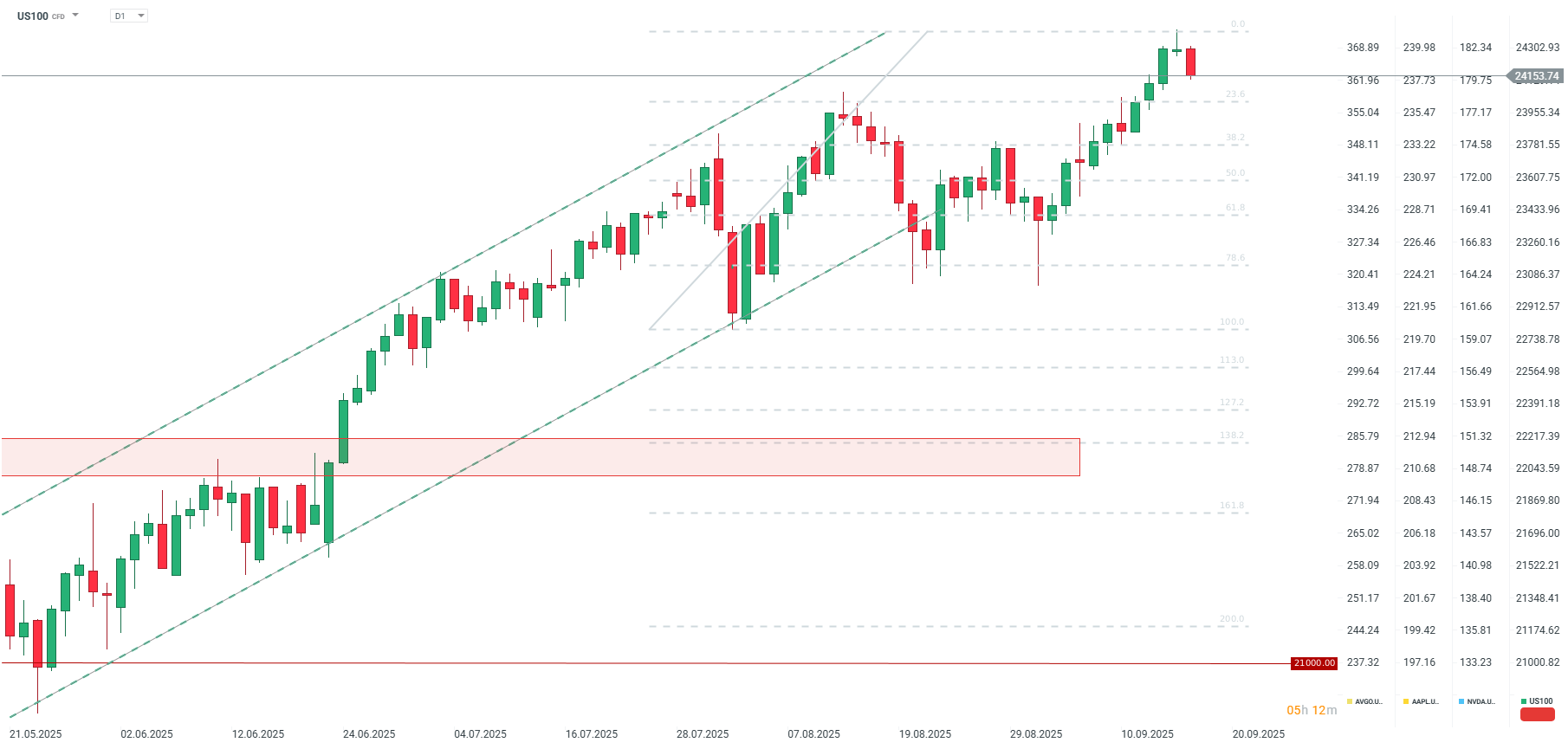Click the US100 CFD instrument name

tap(33, 16)
